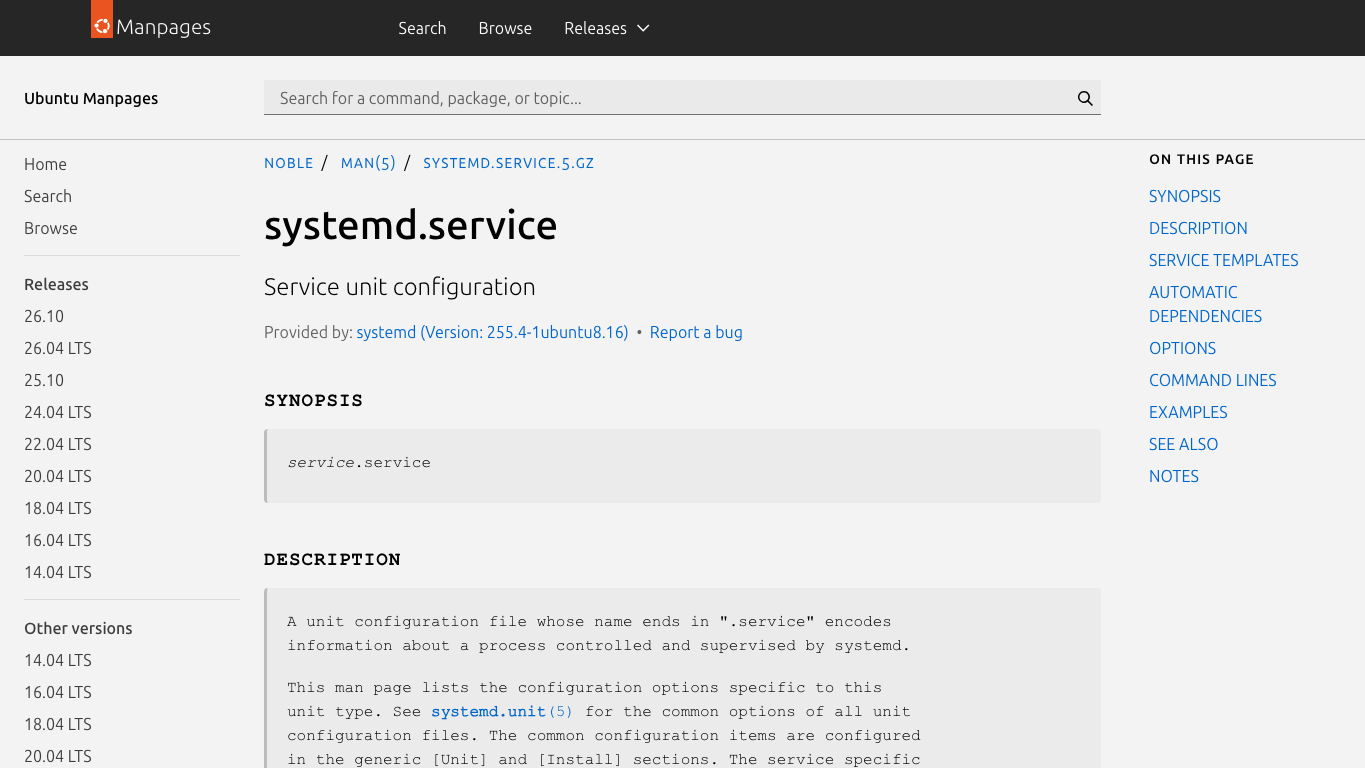Open 14.04 LTS under Other versions
Image resolution: width=1365 pixels, height=768 pixels.
tap(58, 660)
